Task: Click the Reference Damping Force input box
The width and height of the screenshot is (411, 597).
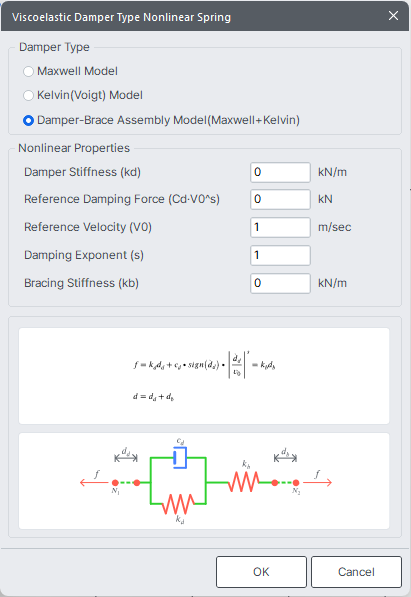Action: coord(280,200)
